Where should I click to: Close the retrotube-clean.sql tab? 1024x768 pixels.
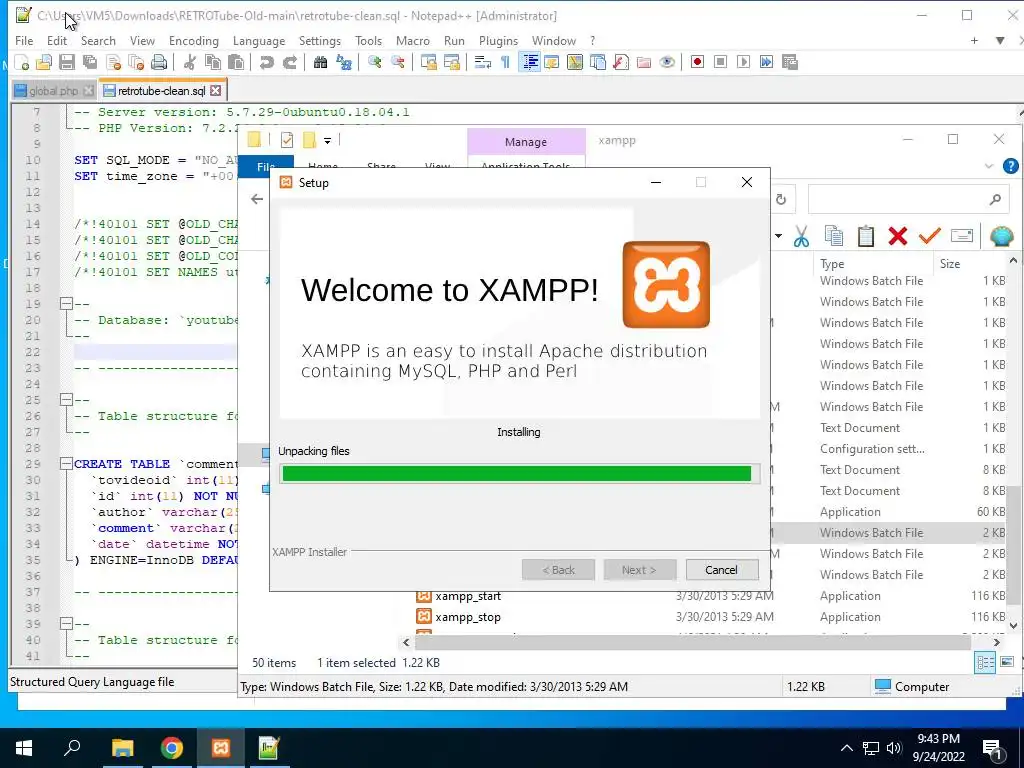pos(216,91)
